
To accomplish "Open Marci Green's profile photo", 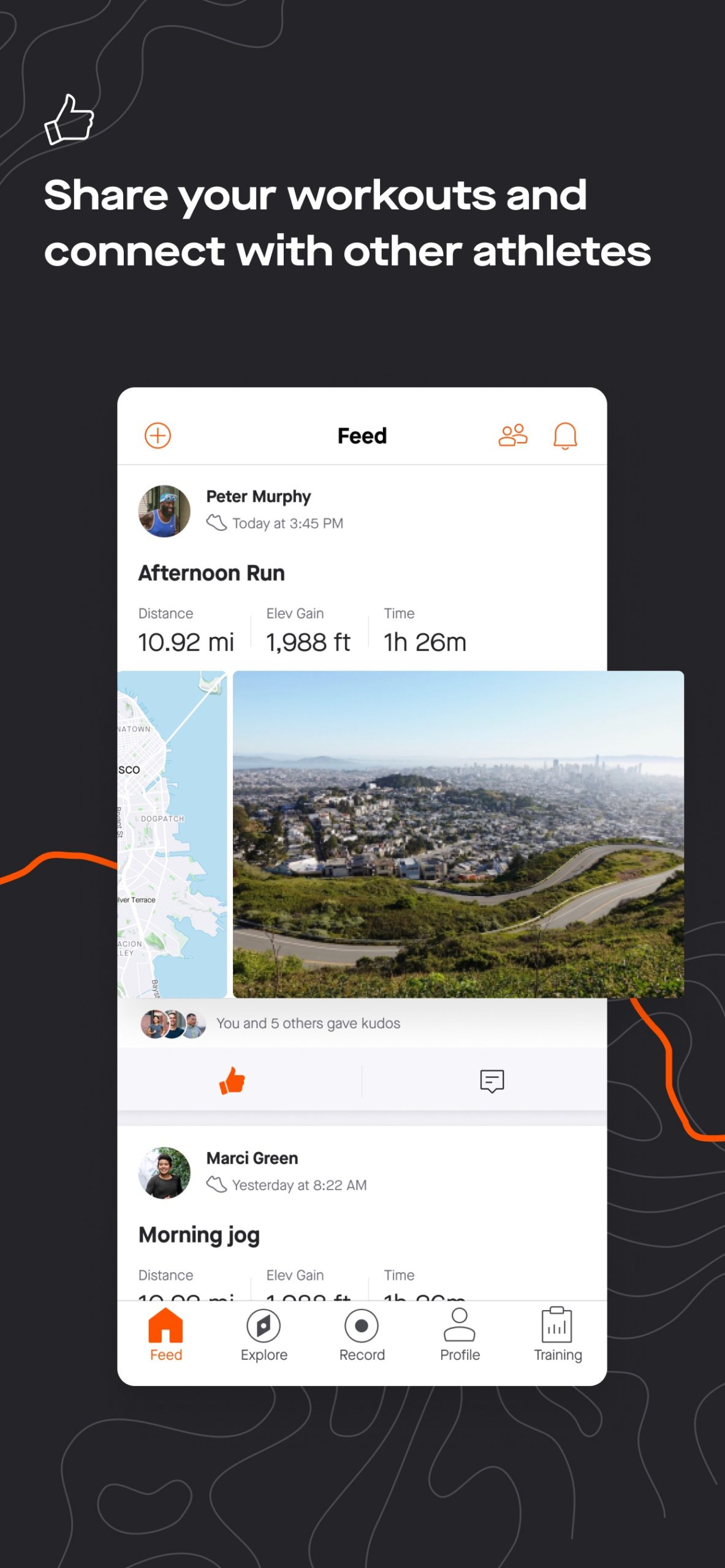I will click(164, 1173).
